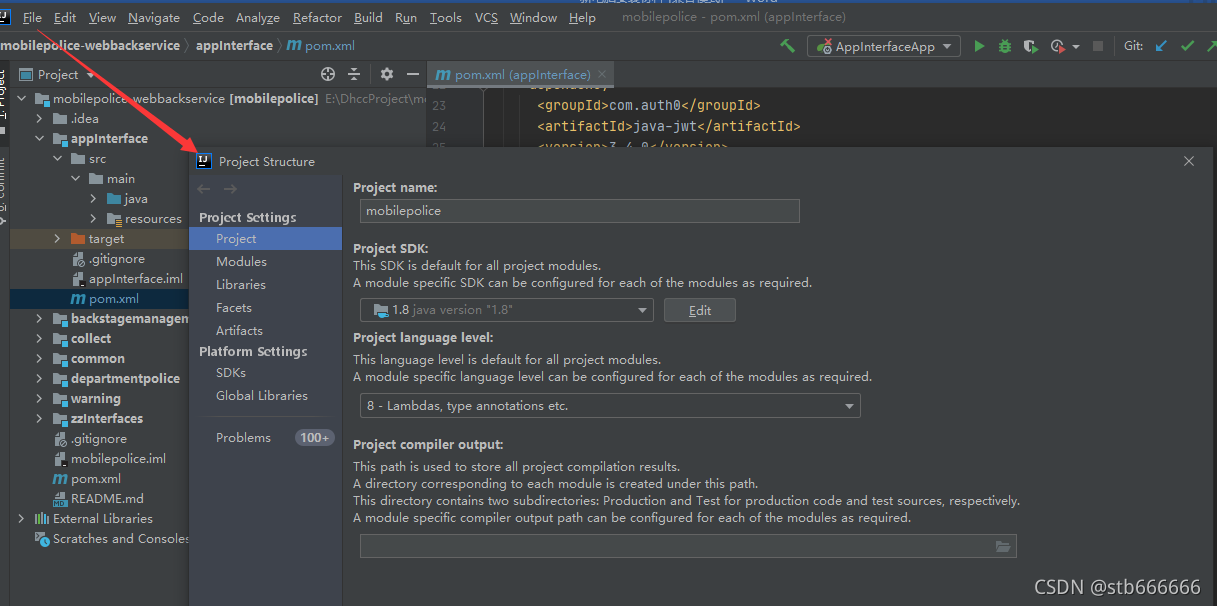Open Problems section with 100+ badge
The width and height of the screenshot is (1217, 606).
265,438
